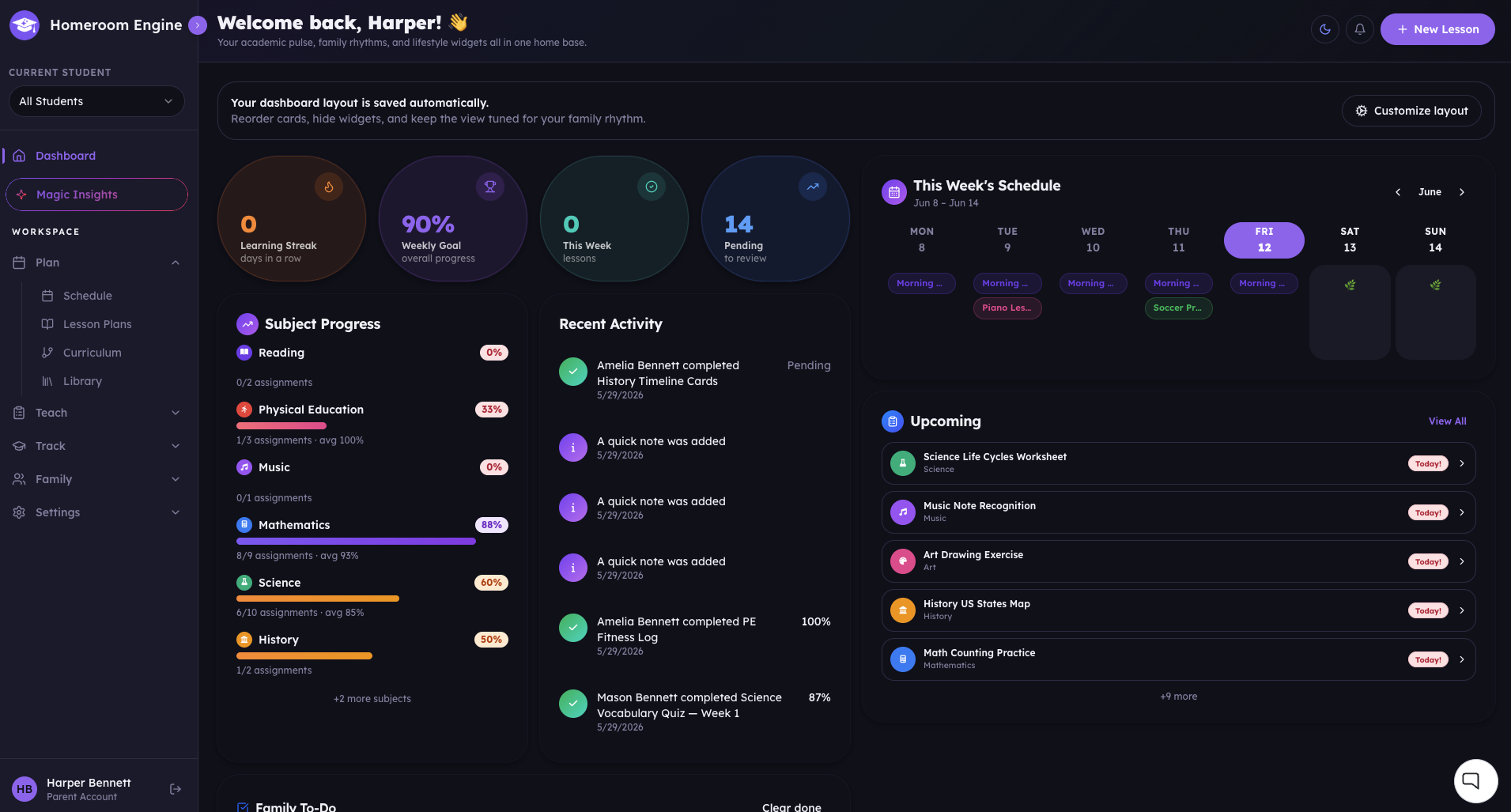Click the Homeroom Engine graduation cap logo

pyautogui.click(x=25, y=25)
